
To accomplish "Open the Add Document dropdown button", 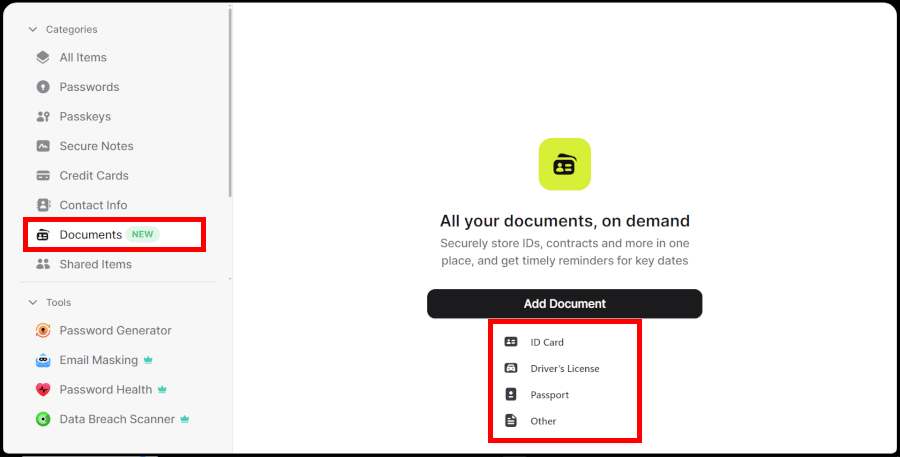I will tap(564, 304).
